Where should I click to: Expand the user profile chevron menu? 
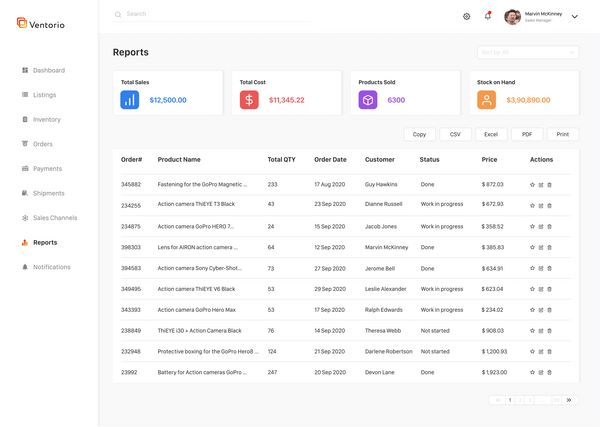point(574,17)
